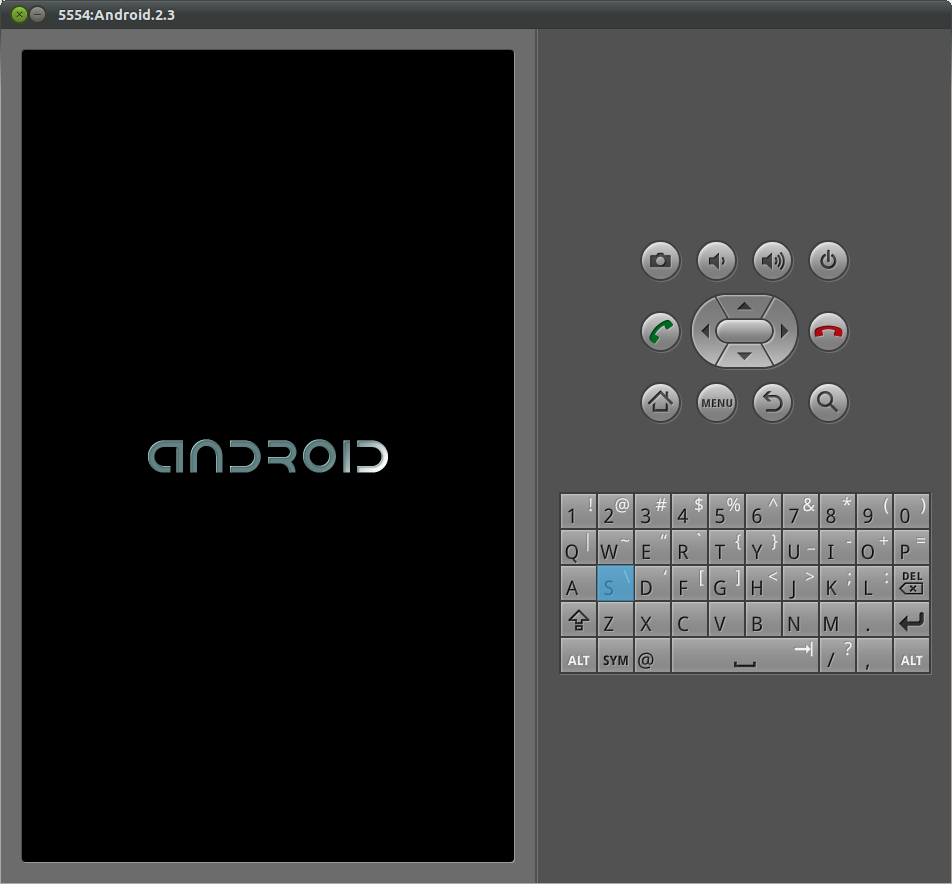Screen dimensions: 952x884
Task: Click the C key
Action: coord(689,620)
